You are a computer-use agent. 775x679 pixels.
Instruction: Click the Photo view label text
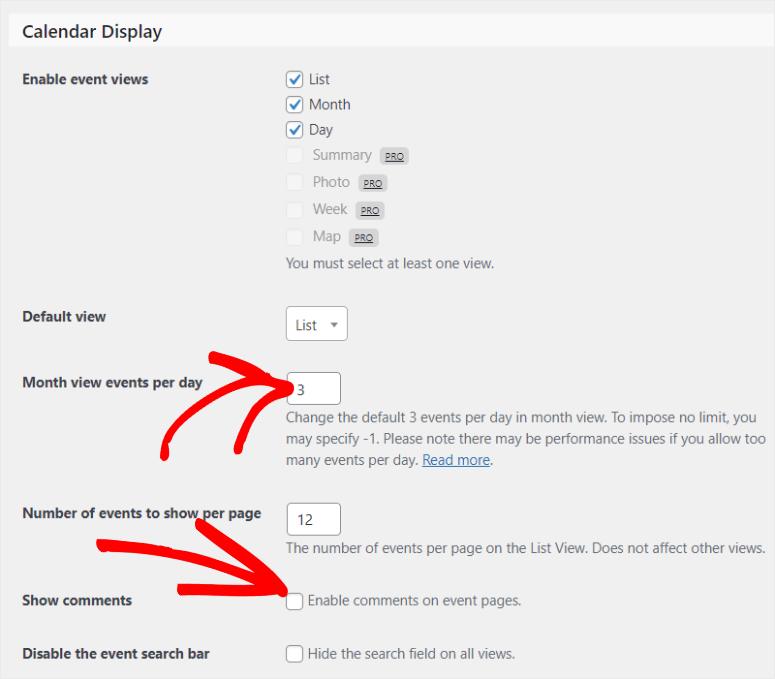click(331, 182)
